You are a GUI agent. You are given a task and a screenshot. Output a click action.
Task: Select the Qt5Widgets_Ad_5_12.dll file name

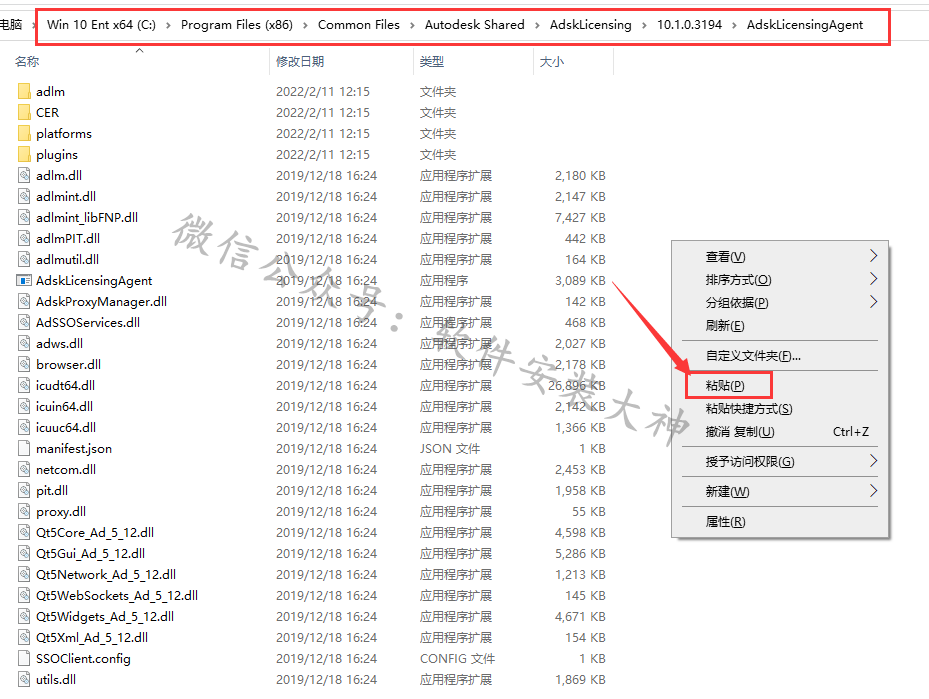105,617
